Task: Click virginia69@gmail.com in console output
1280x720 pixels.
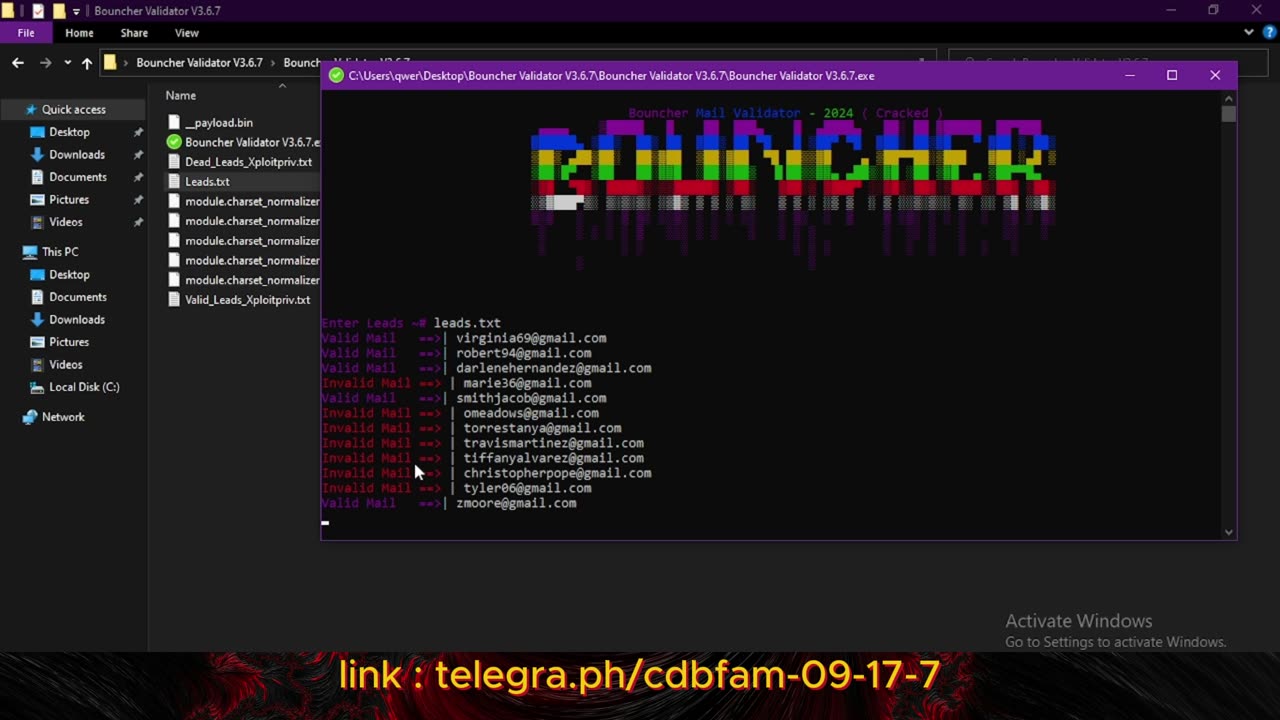Action: (x=531, y=338)
